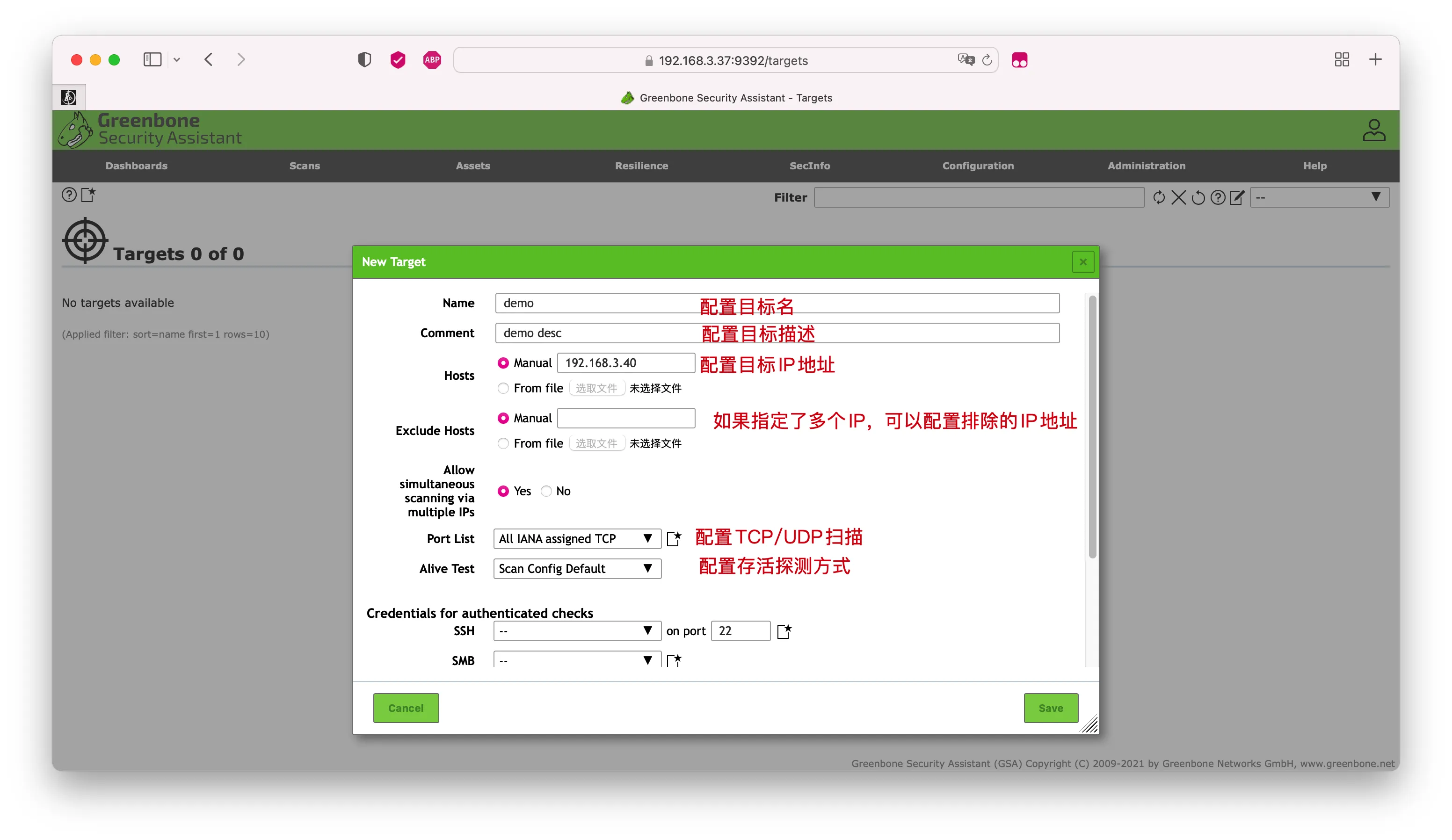Image resolution: width=1452 pixels, height=840 pixels.
Task: Click the Save button
Action: [1050, 708]
